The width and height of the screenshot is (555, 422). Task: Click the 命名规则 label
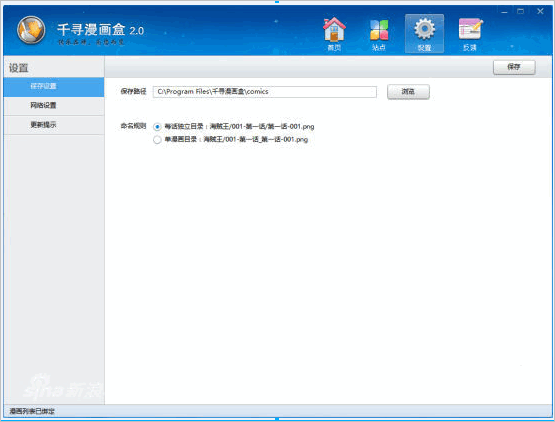click(133, 126)
